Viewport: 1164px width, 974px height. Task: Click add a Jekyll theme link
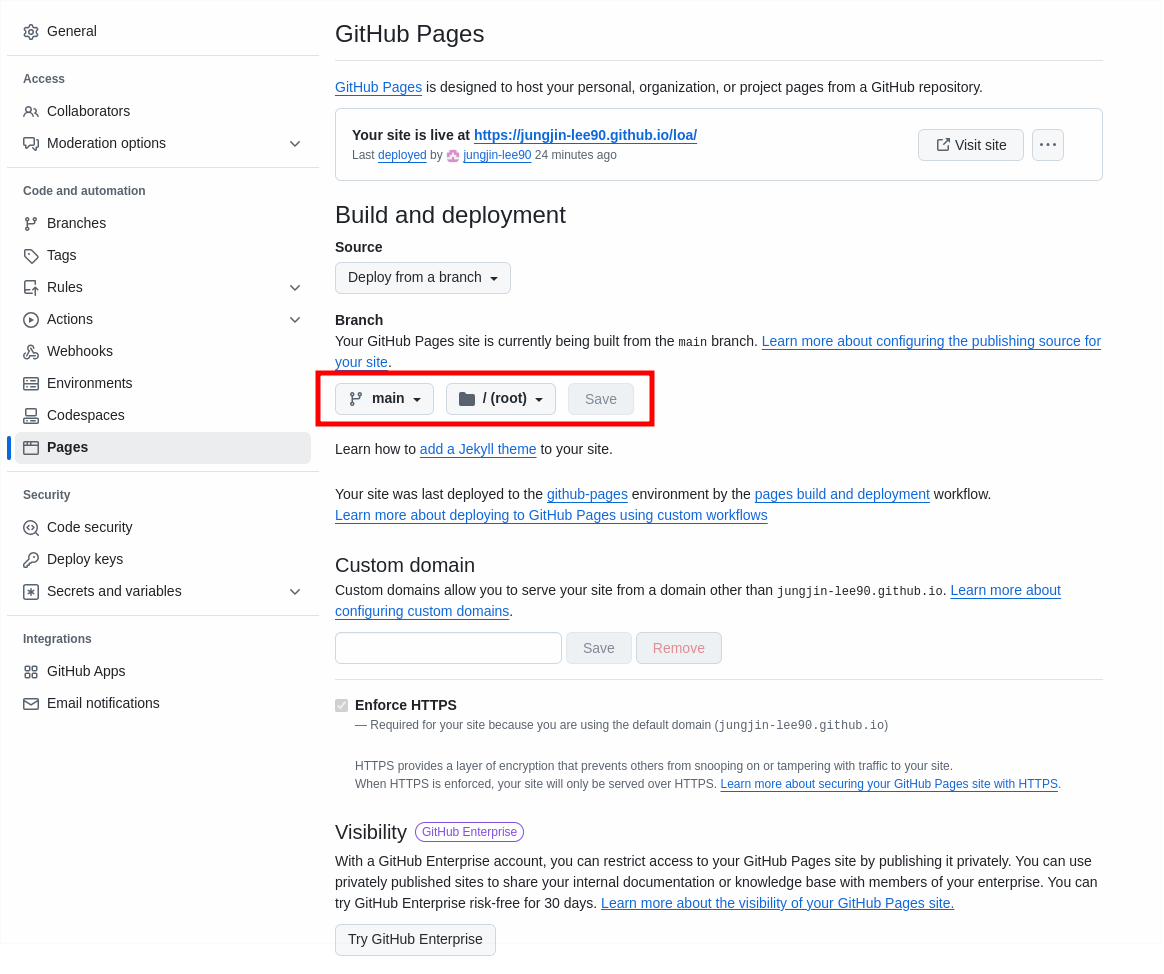coord(477,449)
